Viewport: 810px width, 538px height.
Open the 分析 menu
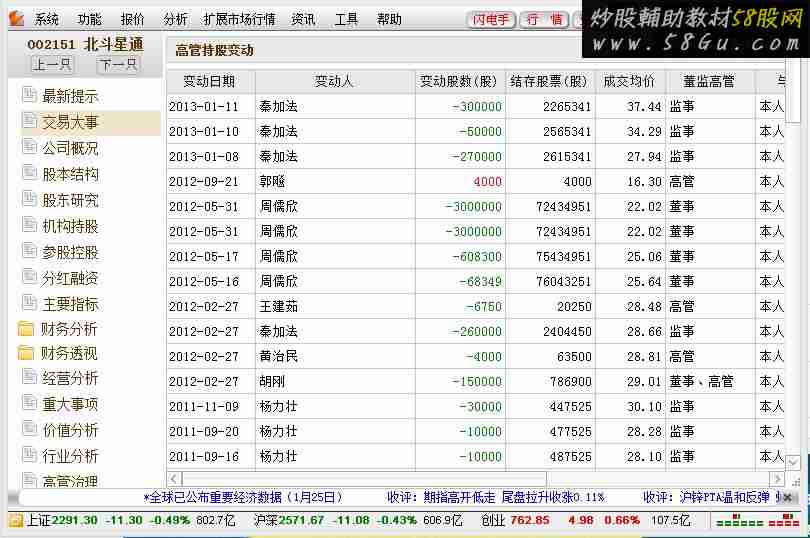click(175, 20)
